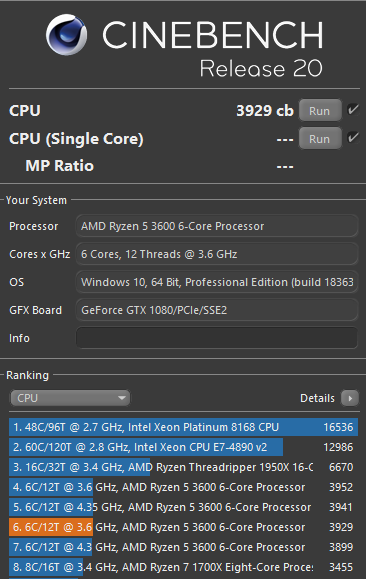Select the 4.35 GHz Ryzen 5 3600 entry
Image resolution: width=366 pixels, height=580 pixels.
(184, 507)
